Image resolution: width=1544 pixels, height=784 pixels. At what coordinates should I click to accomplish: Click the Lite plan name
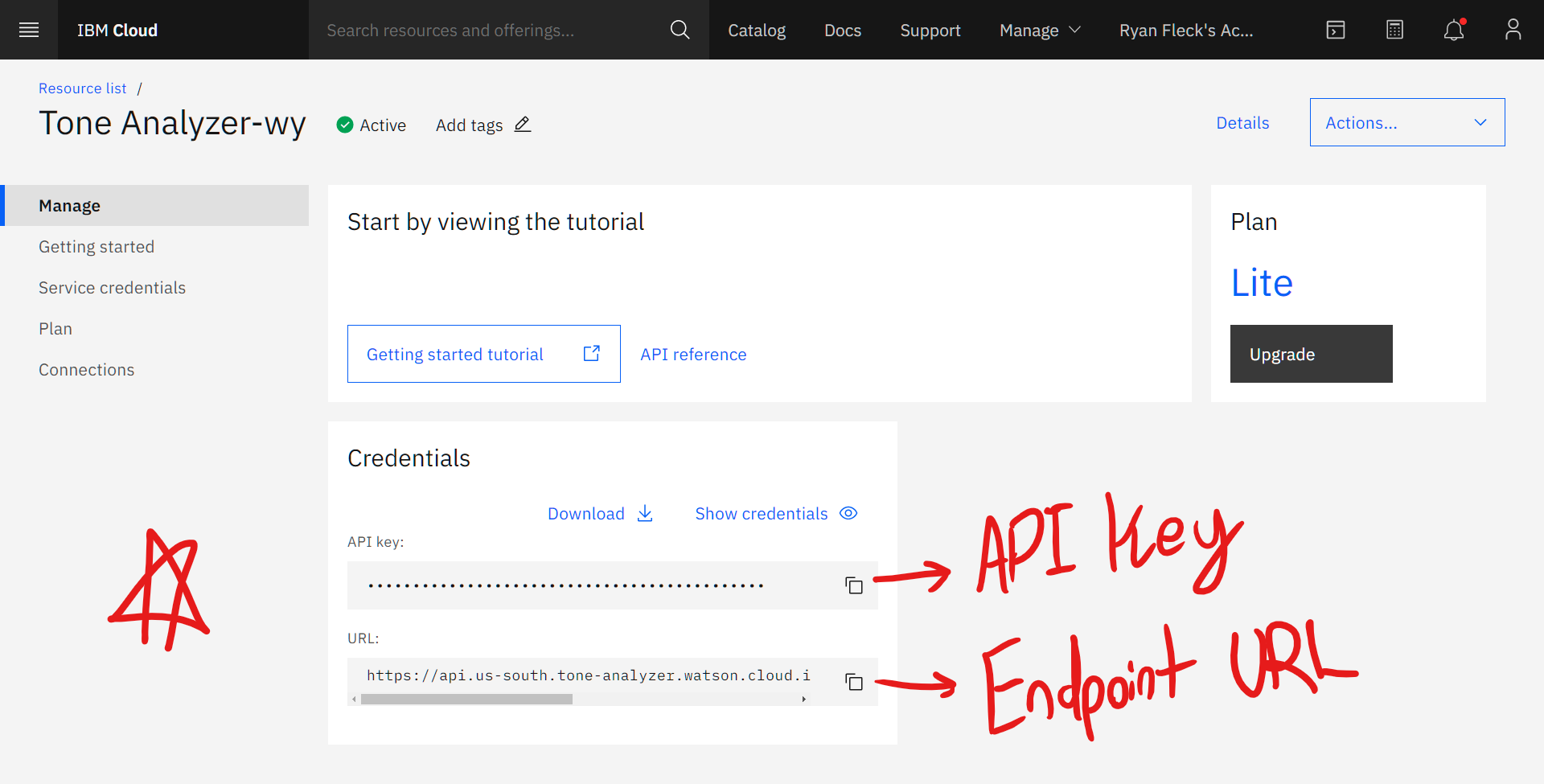[1262, 283]
